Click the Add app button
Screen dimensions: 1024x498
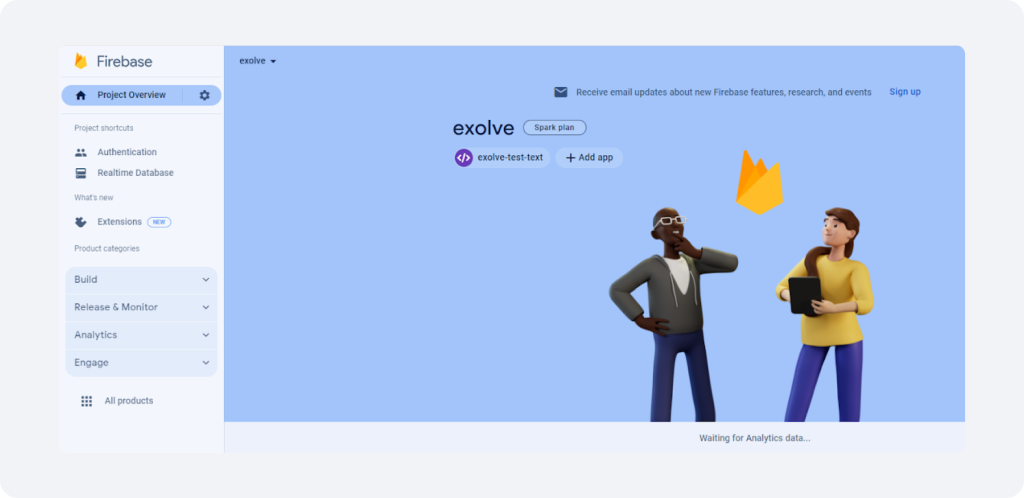589,158
